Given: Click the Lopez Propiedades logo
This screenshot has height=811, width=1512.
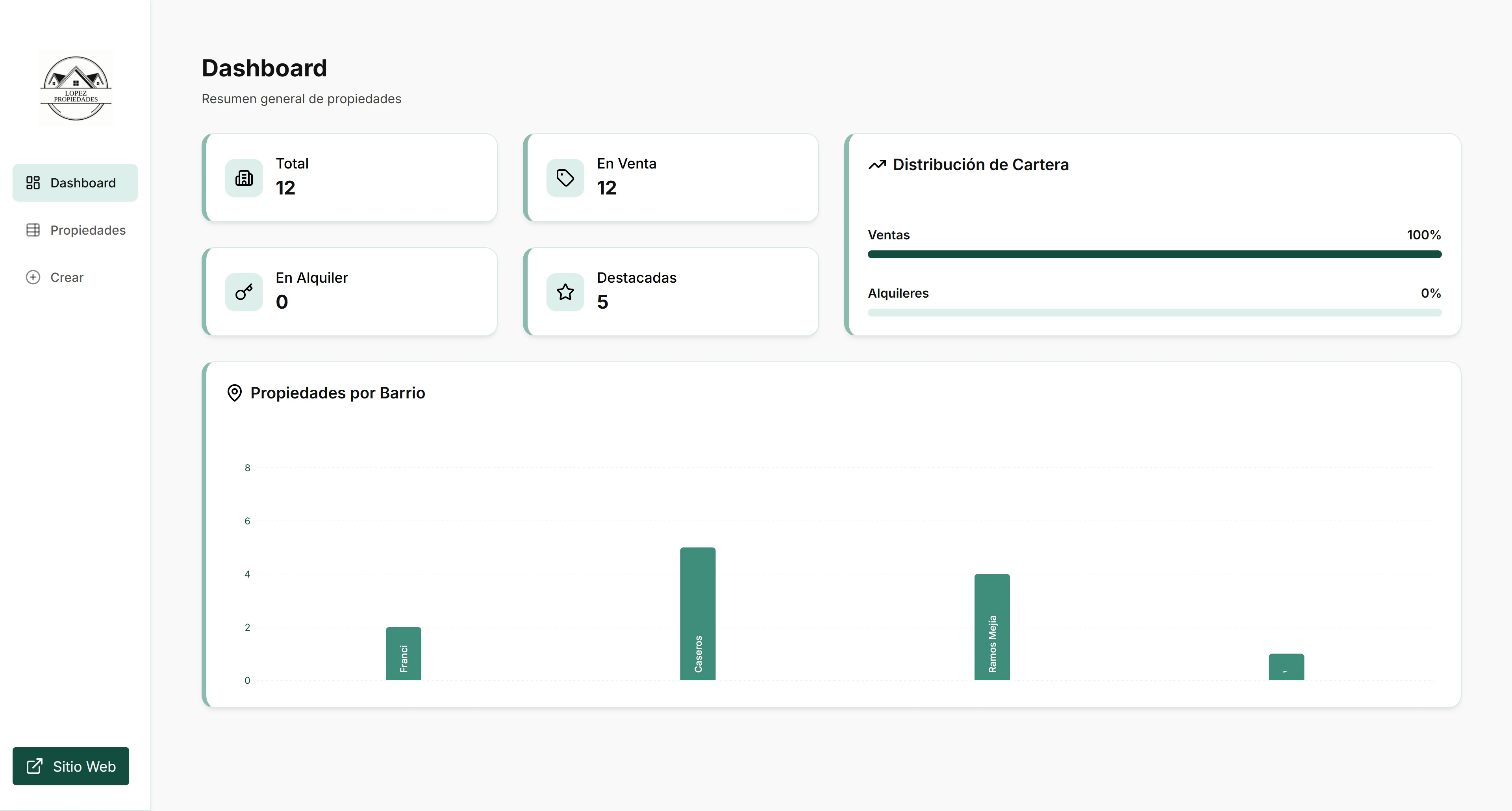Looking at the screenshot, I should 76,88.
